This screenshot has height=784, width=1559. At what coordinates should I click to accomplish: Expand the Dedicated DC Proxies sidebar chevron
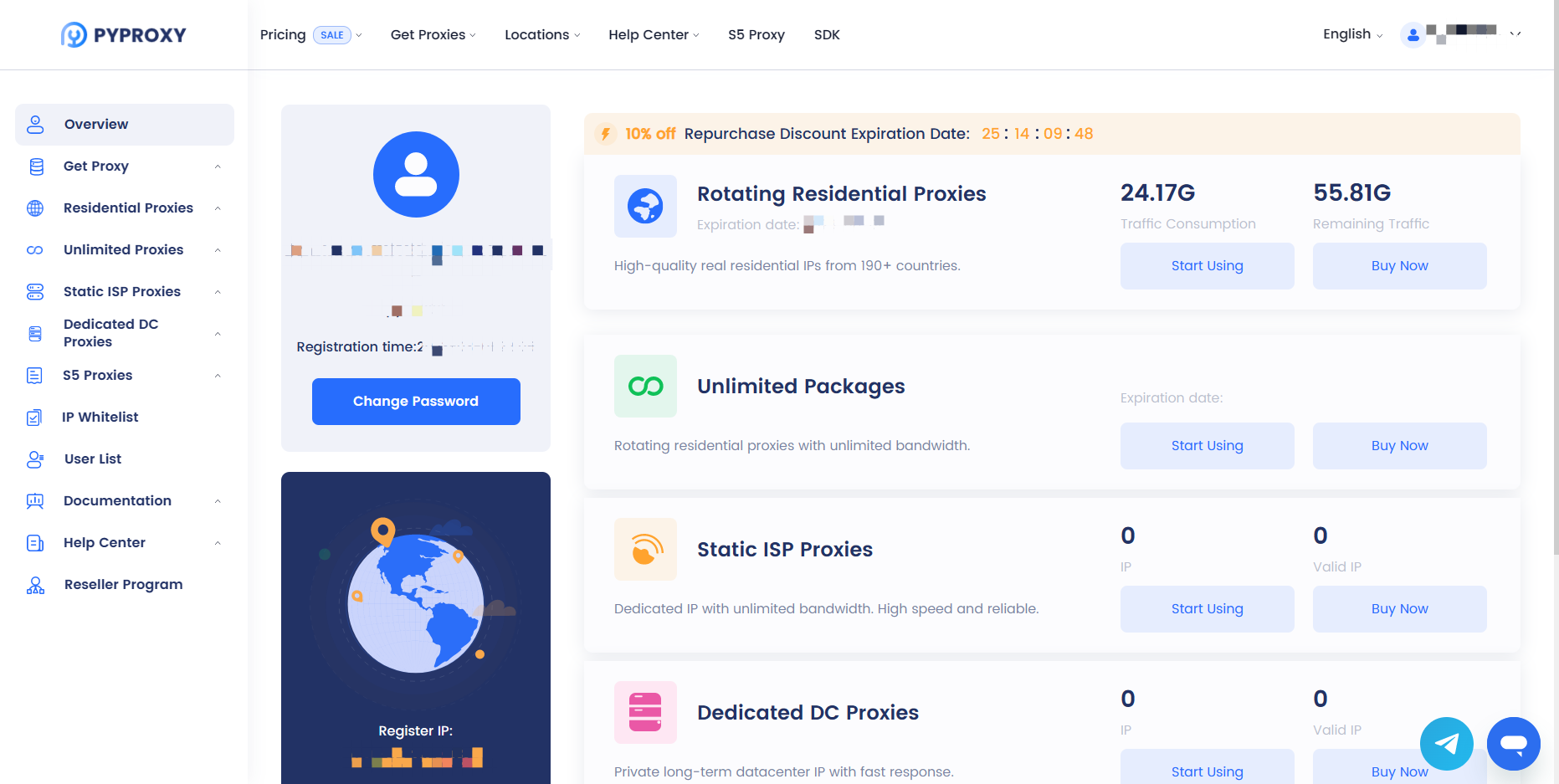(218, 334)
